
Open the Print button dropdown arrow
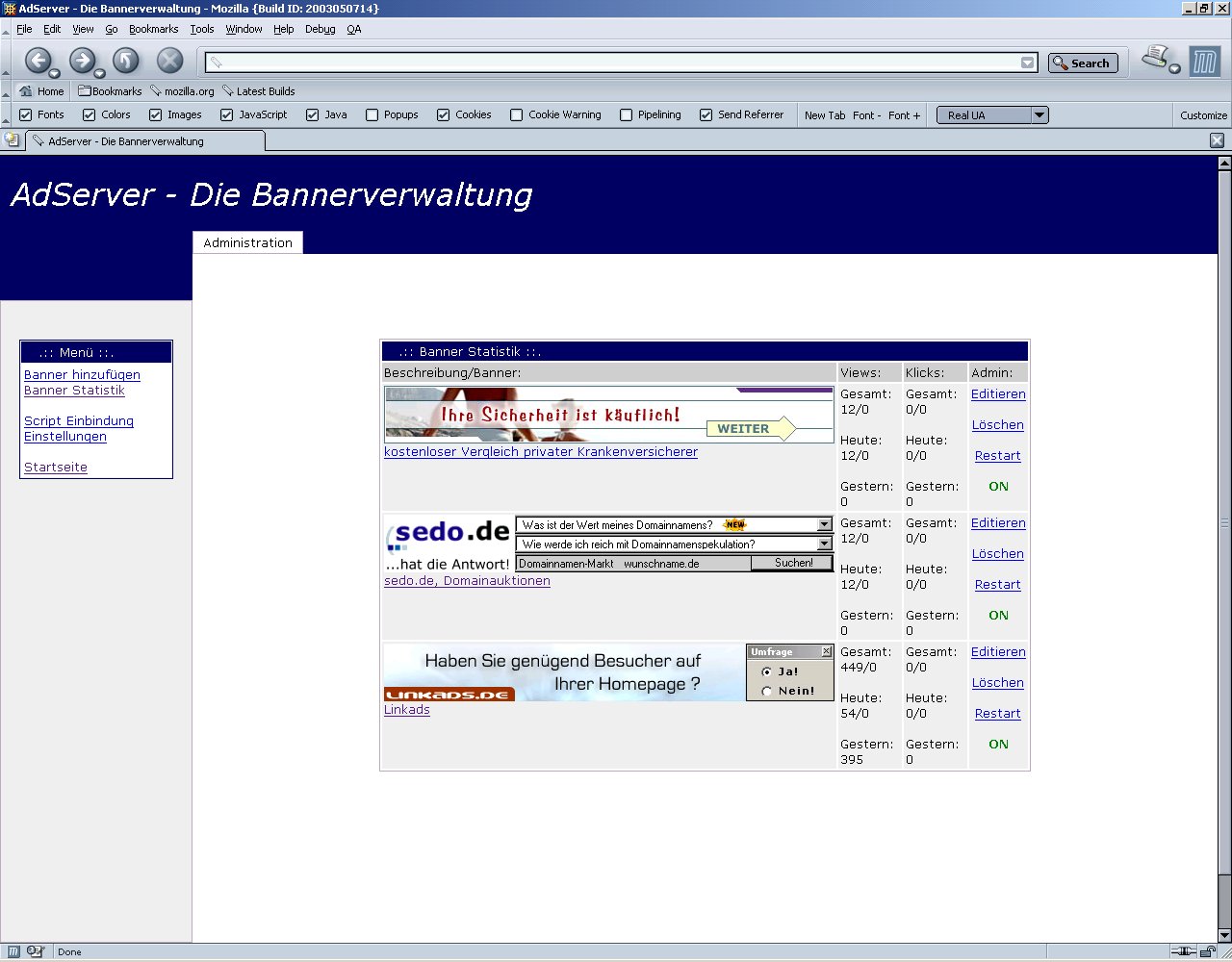point(1175,69)
